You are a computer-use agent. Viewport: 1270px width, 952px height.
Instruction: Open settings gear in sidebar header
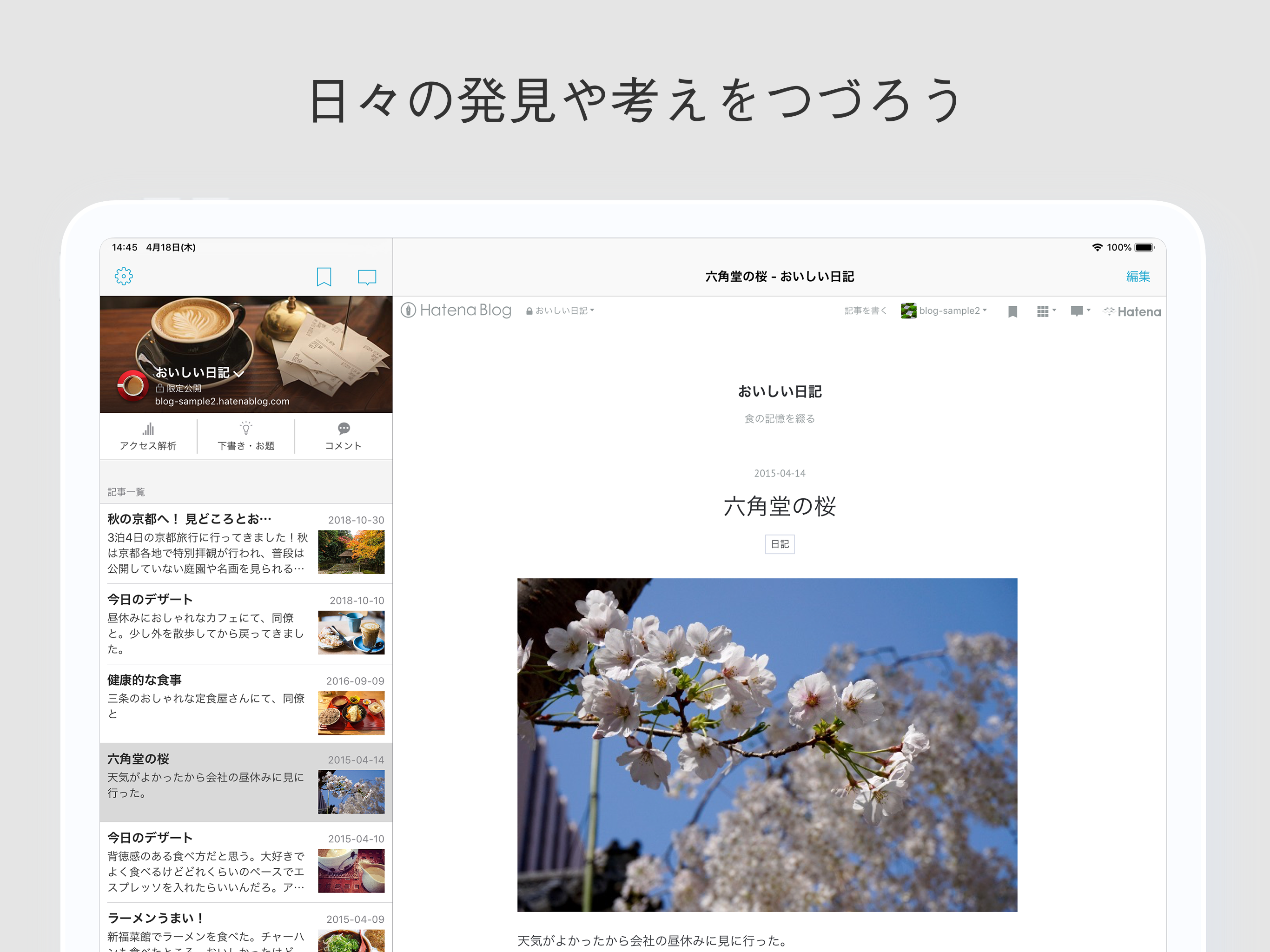coord(124,276)
